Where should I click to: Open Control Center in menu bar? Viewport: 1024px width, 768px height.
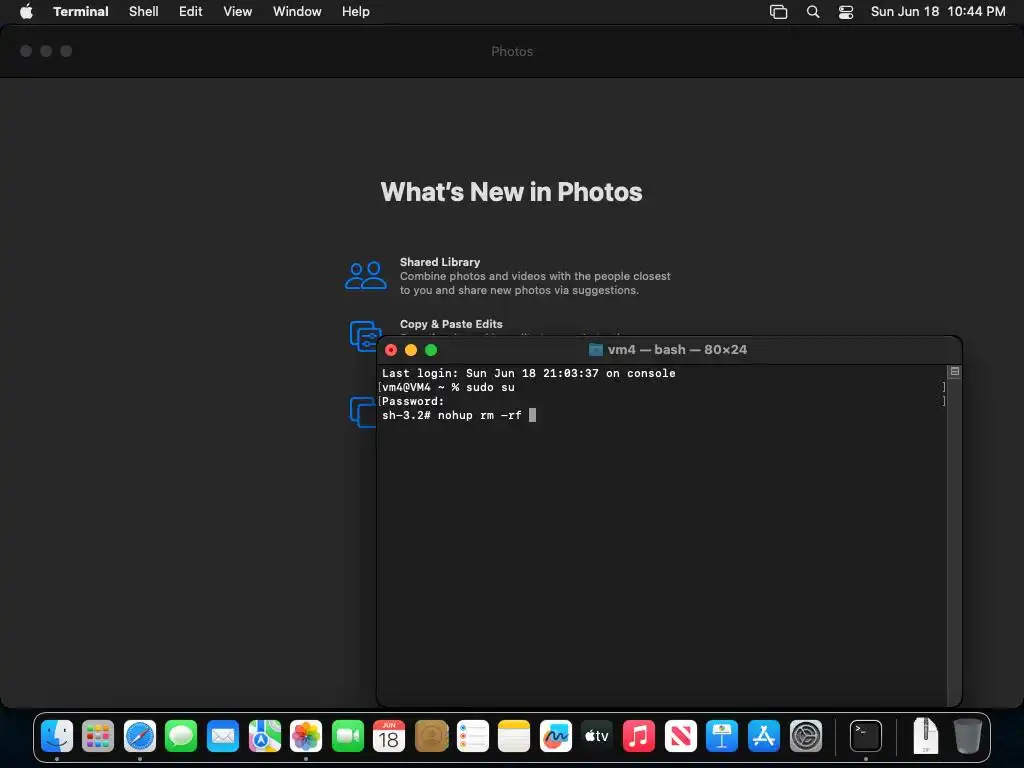846,12
